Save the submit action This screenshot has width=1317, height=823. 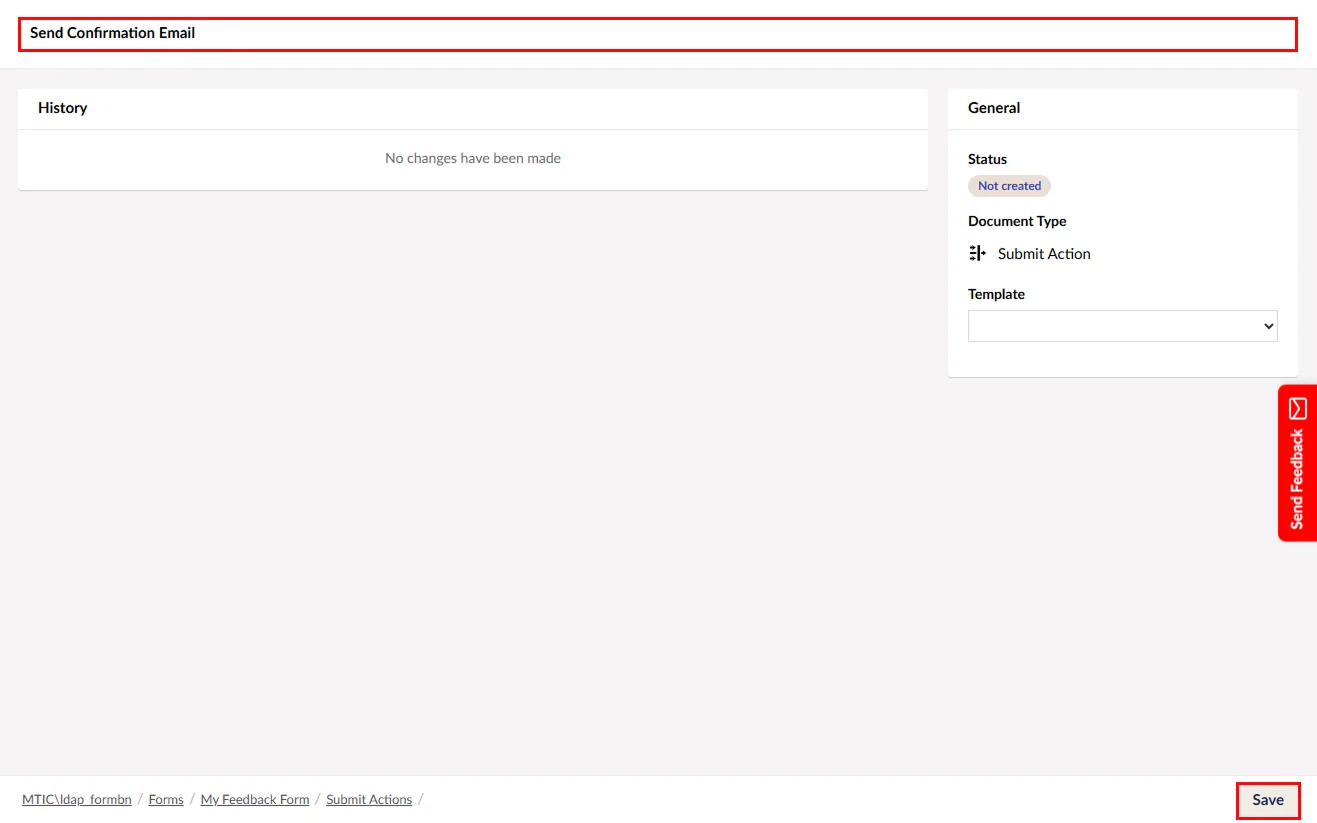pyautogui.click(x=1268, y=800)
